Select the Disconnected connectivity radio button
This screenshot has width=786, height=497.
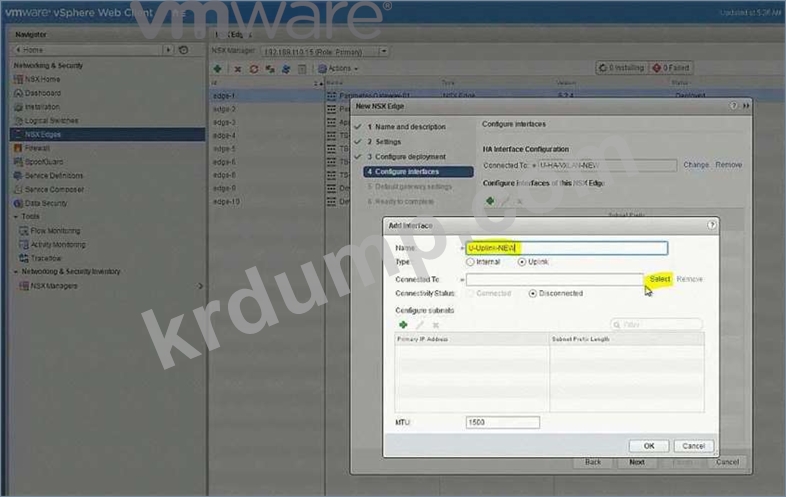click(x=532, y=293)
